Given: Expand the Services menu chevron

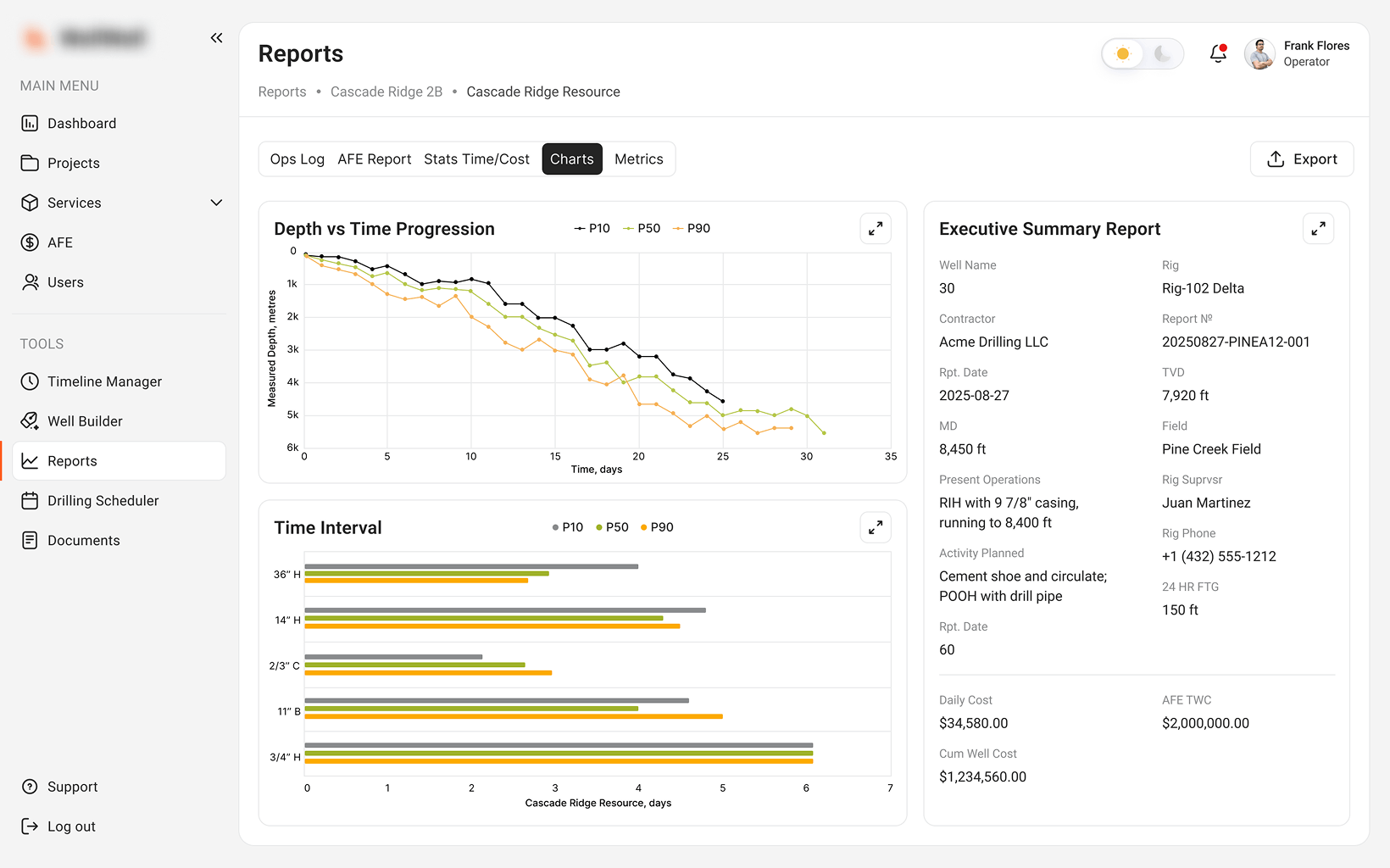Looking at the screenshot, I should [216, 203].
